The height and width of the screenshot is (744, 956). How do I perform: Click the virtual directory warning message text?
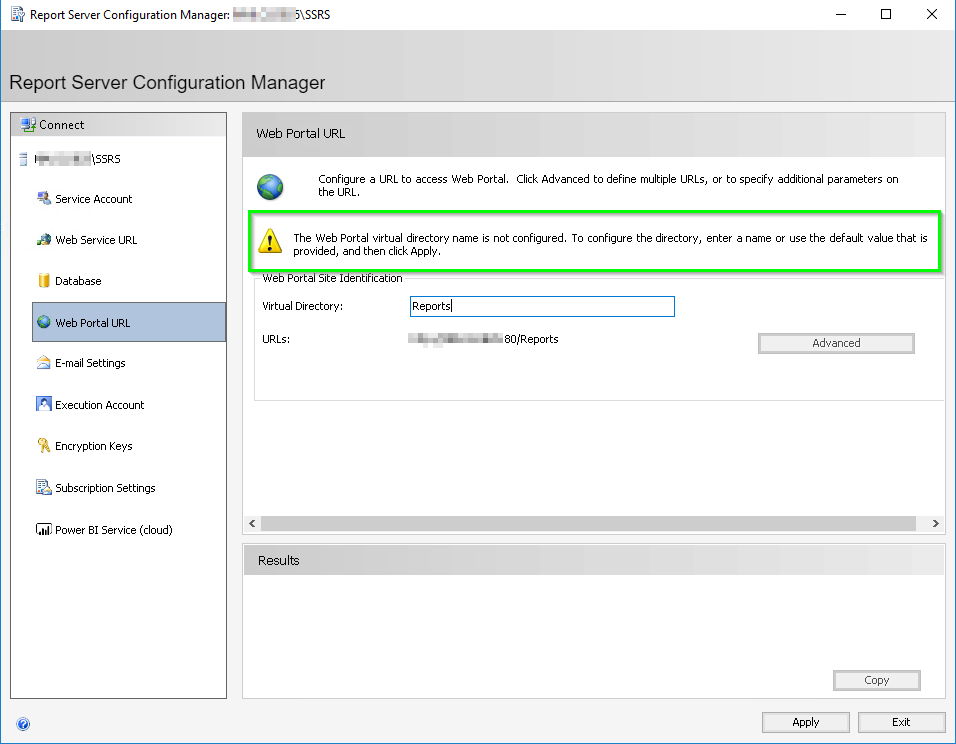click(x=610, y=245)
